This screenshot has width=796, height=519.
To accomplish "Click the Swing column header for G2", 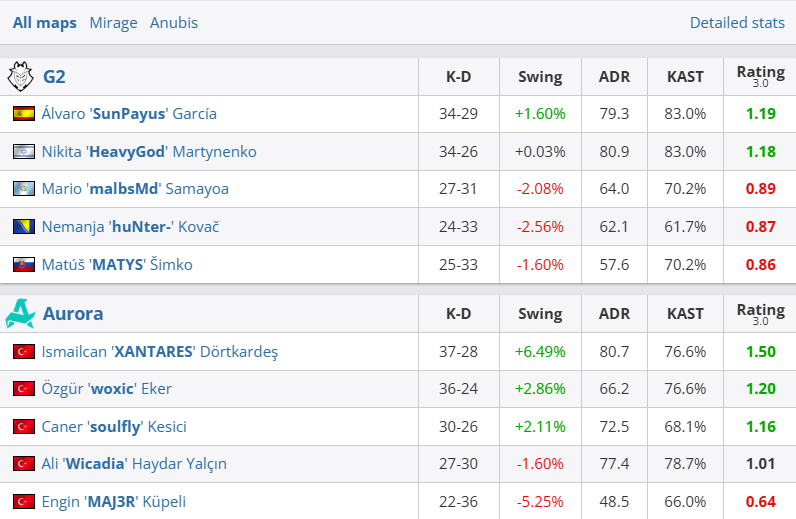I will (x=540, y=76).
